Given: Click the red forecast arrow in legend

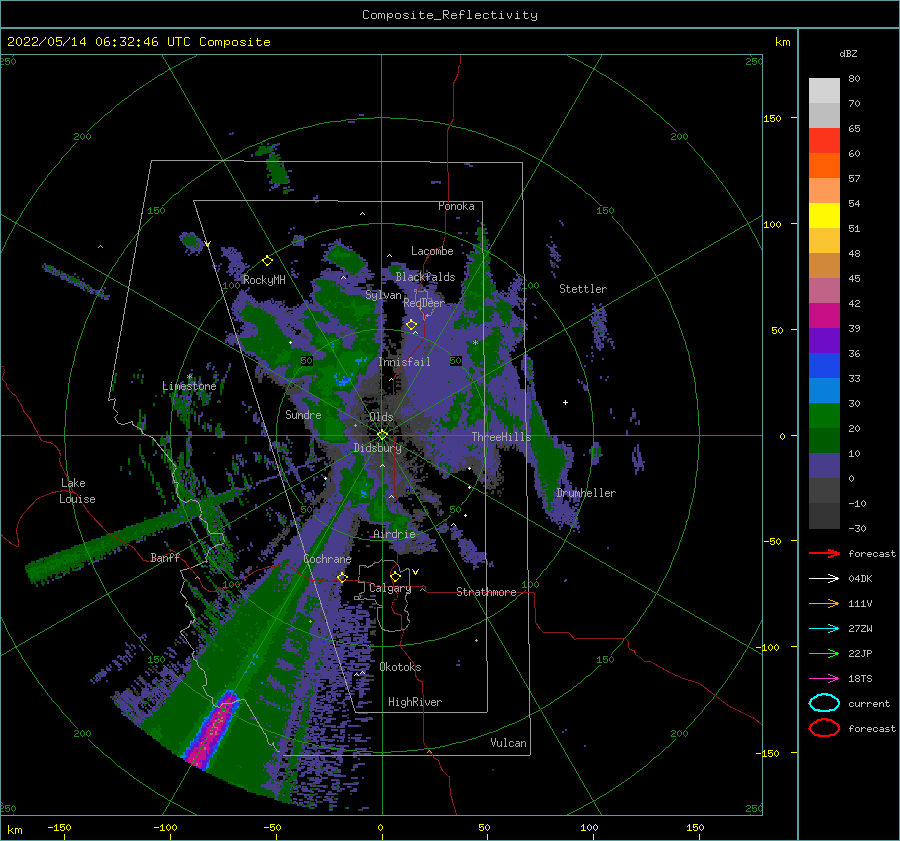Looking at the screenshot, I should 824,553.
